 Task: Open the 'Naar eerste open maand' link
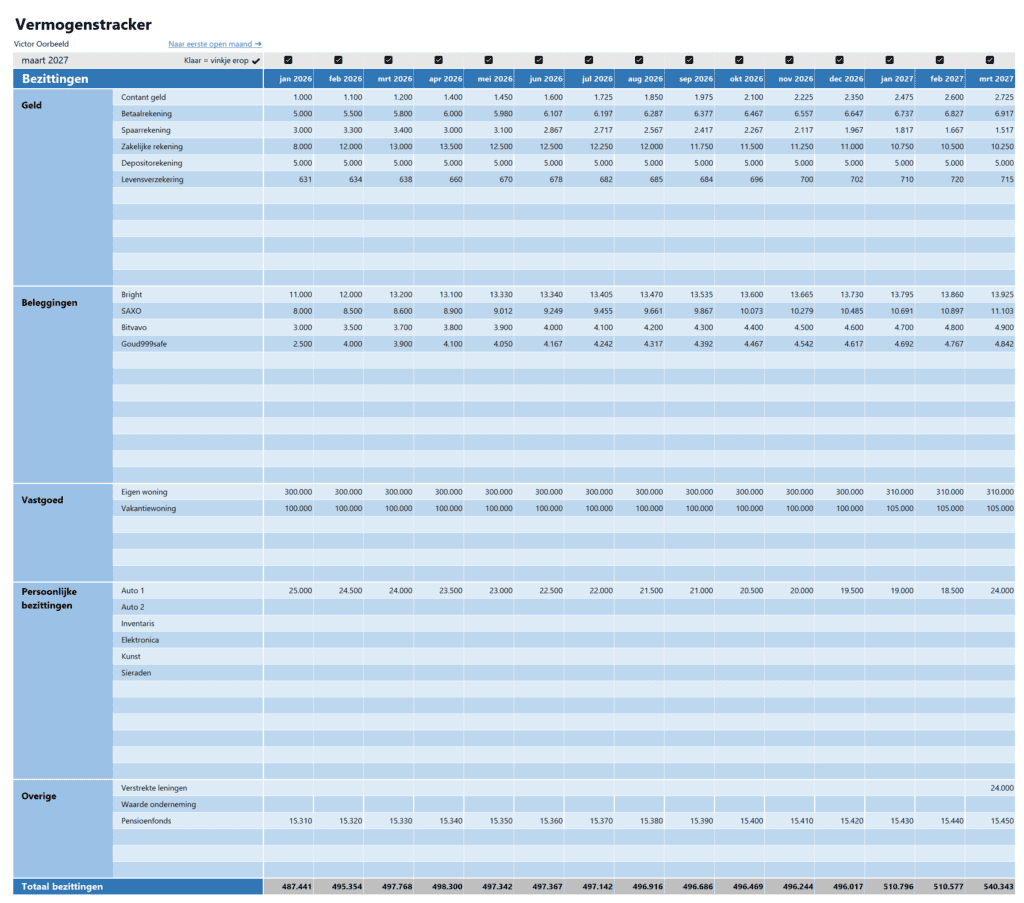(213, 44)
